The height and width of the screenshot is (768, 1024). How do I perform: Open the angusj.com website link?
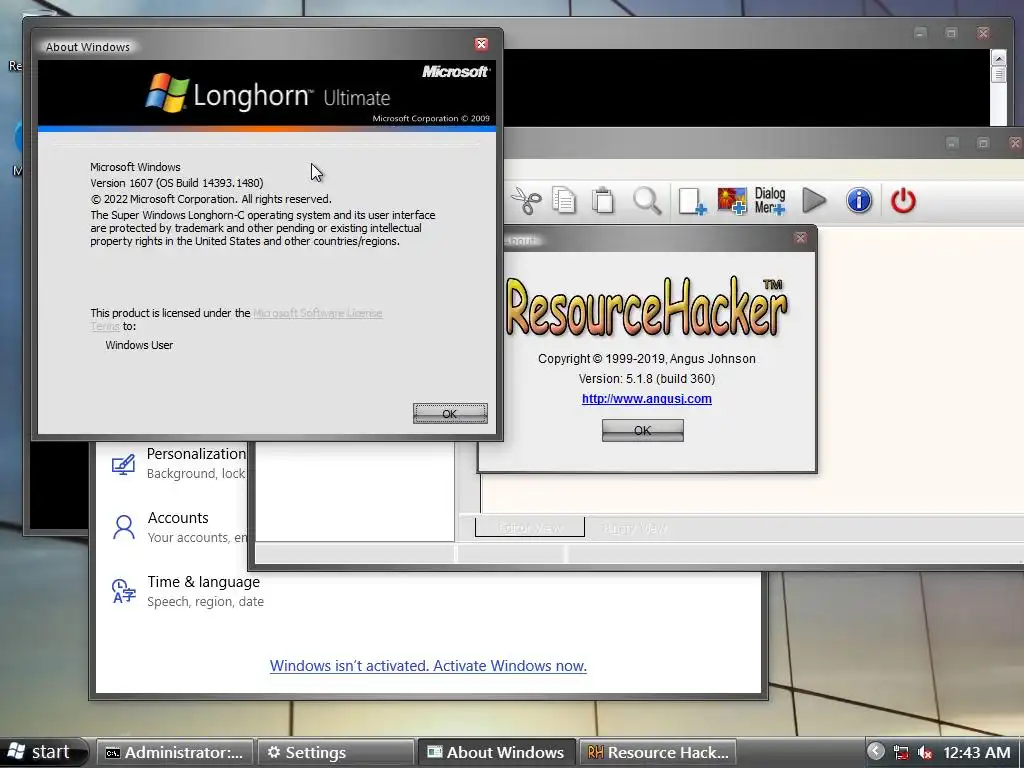(x=647, y=398)
